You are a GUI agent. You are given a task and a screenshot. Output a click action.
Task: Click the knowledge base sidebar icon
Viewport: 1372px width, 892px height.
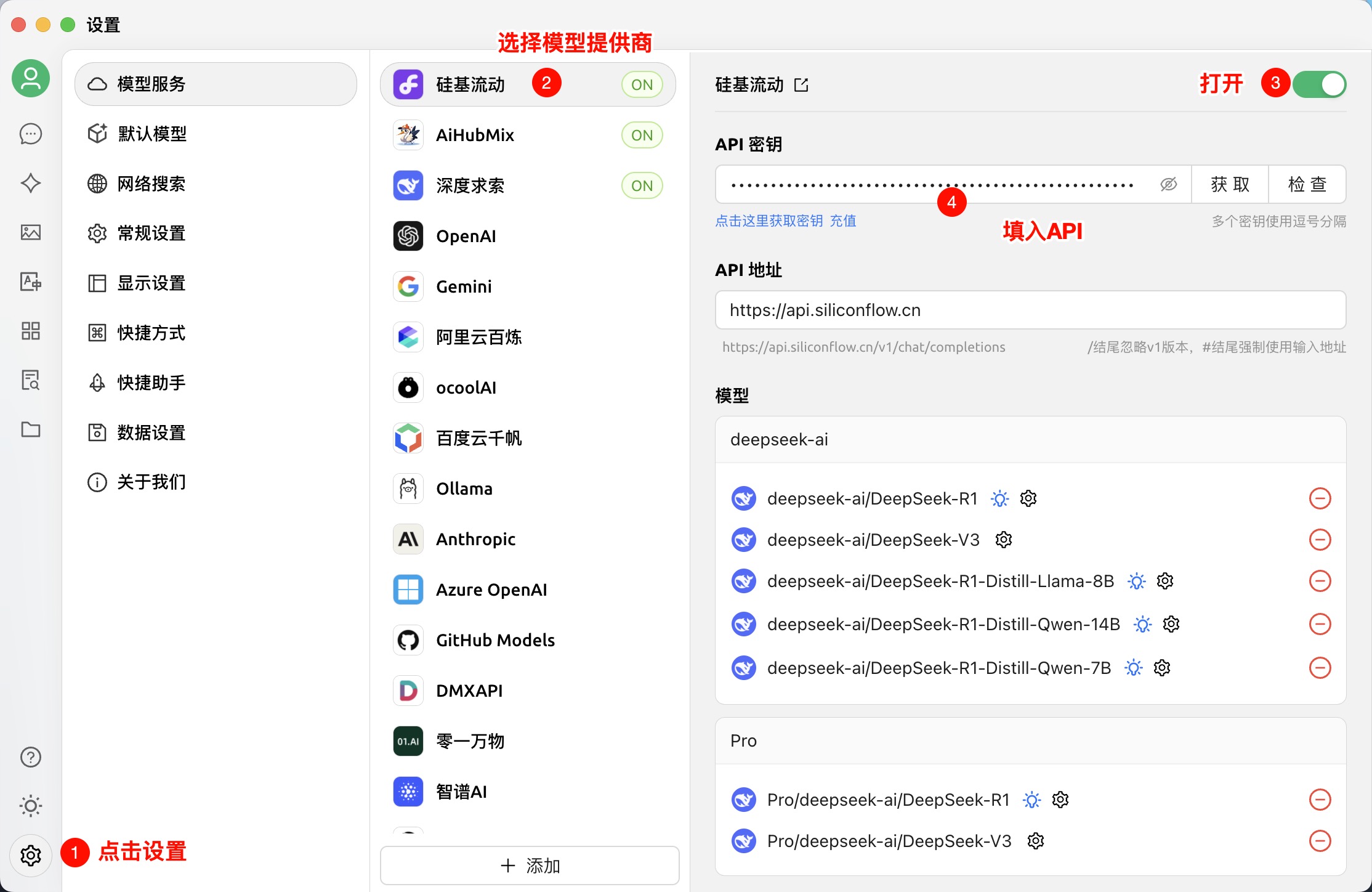click(30, 380)
